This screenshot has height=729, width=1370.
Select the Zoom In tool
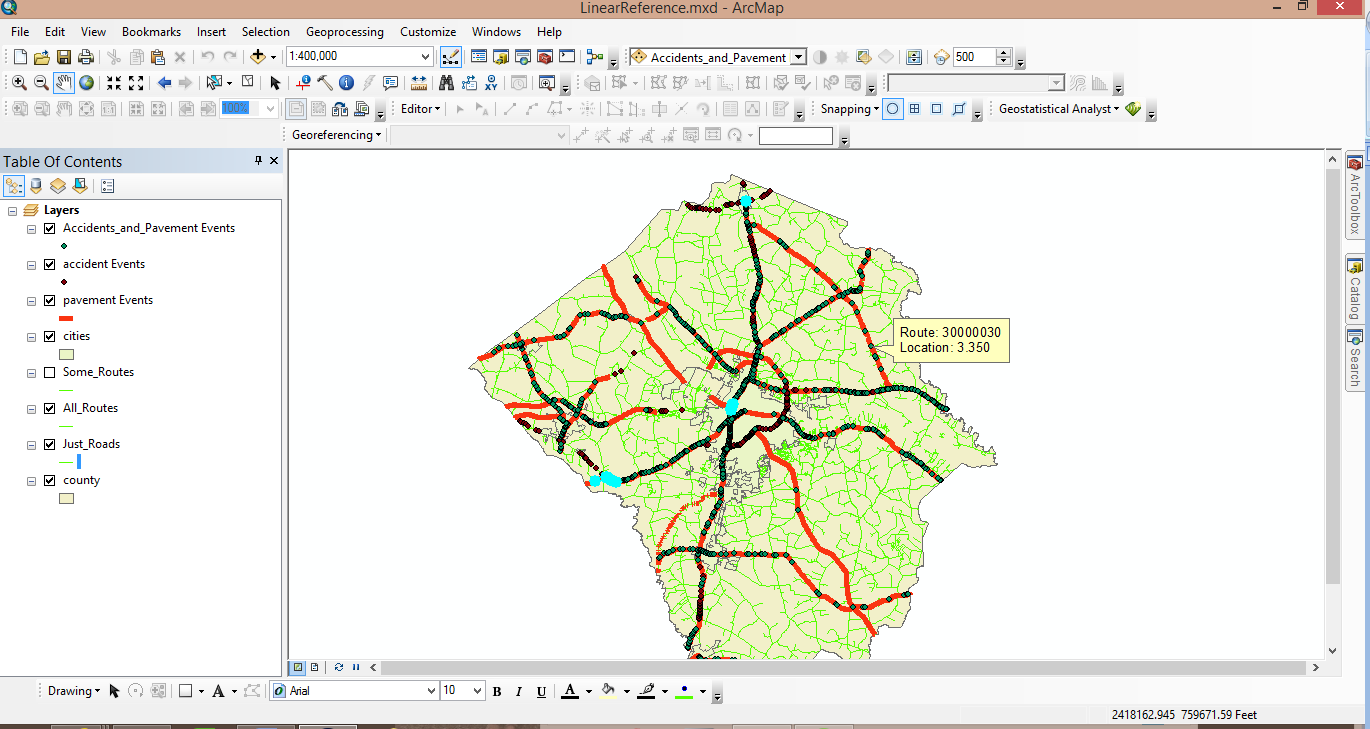[x=19, y=83]
